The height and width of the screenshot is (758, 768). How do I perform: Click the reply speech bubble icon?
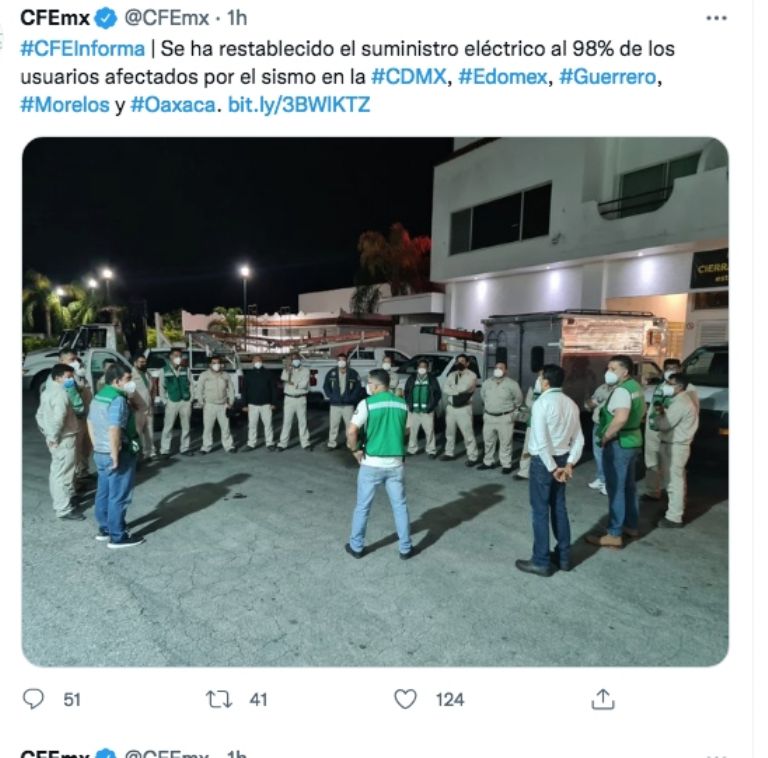point(33,699)
